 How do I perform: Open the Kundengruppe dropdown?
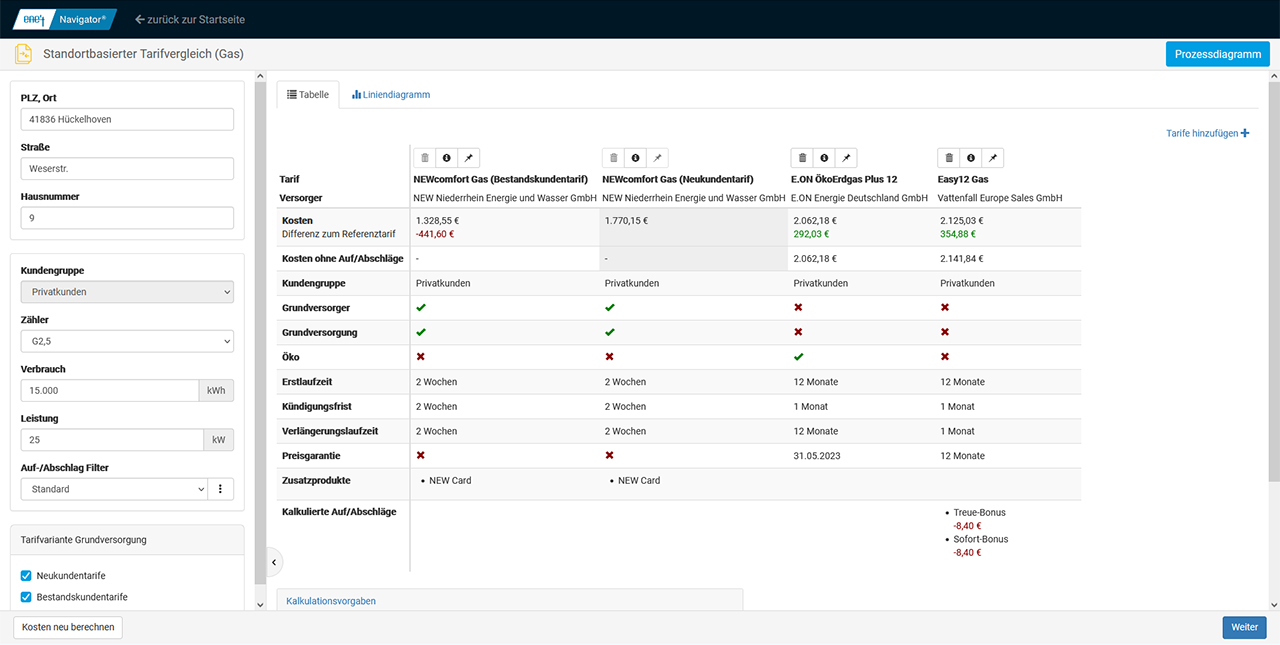click(x=127, y=292)
